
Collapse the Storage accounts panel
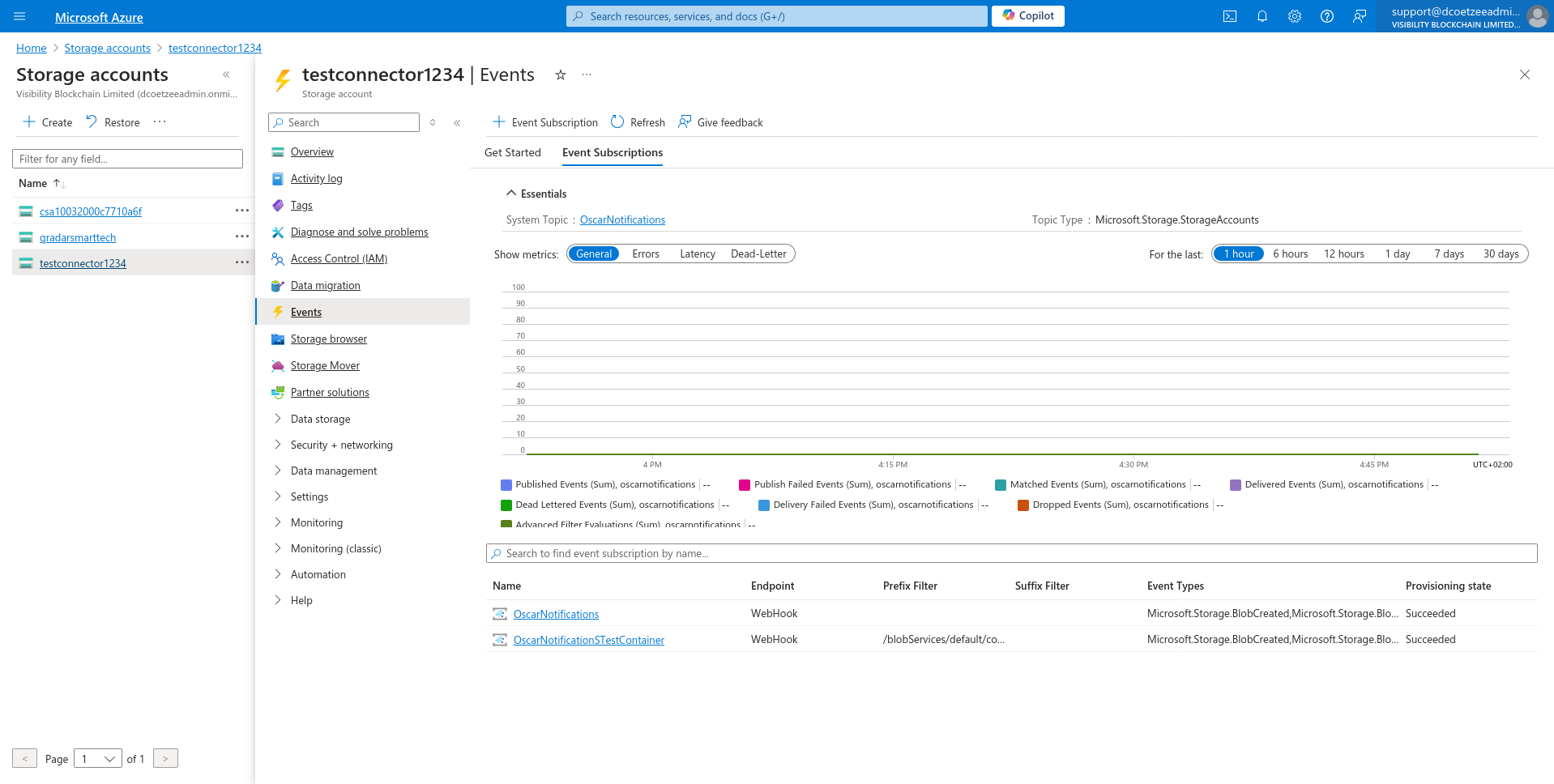pyautogui.click(x=226, y=75)
